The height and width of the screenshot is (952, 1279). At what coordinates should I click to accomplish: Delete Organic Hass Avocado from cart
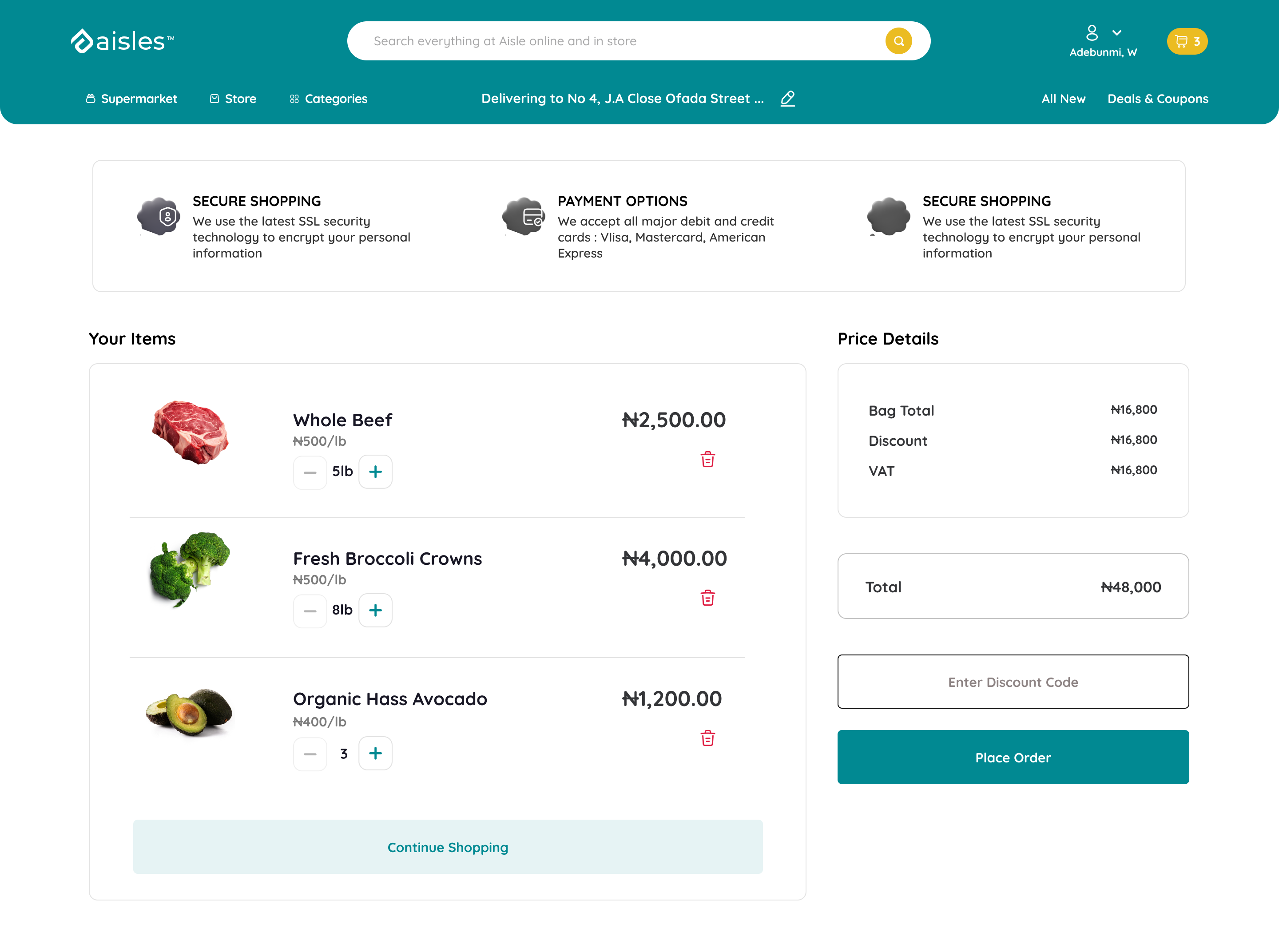707,738
